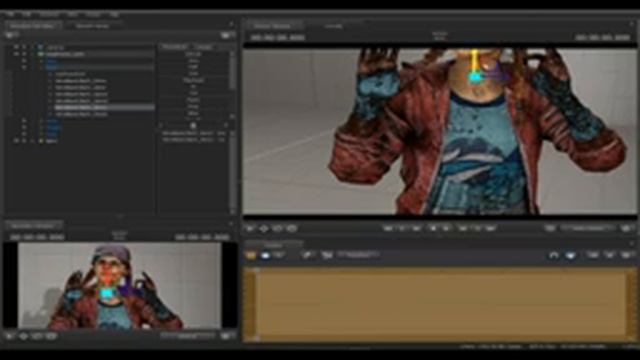Open the Animation Set Editor gear settings
Viewport: 640px width, 360px height.
(226, 36)
